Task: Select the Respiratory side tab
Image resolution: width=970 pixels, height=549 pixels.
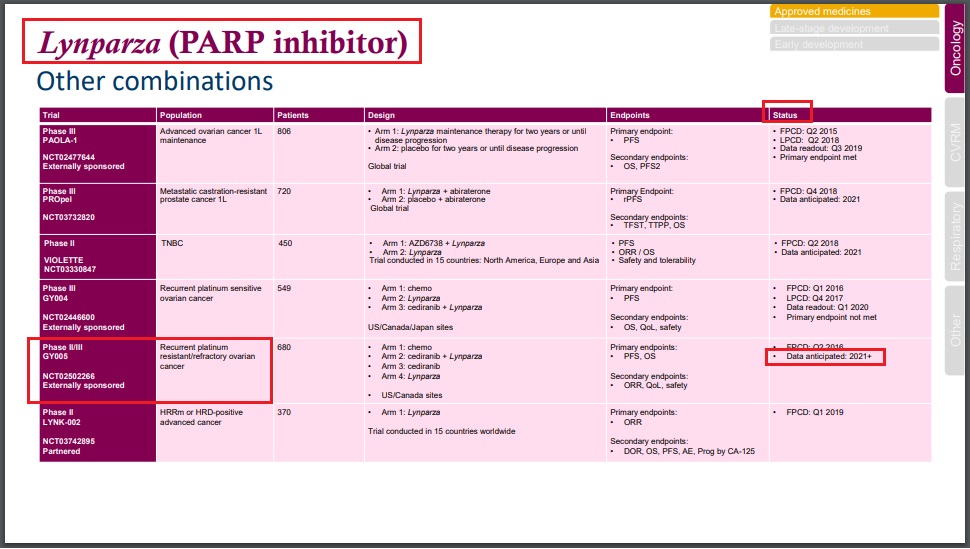Action: [x=955, y=237]
